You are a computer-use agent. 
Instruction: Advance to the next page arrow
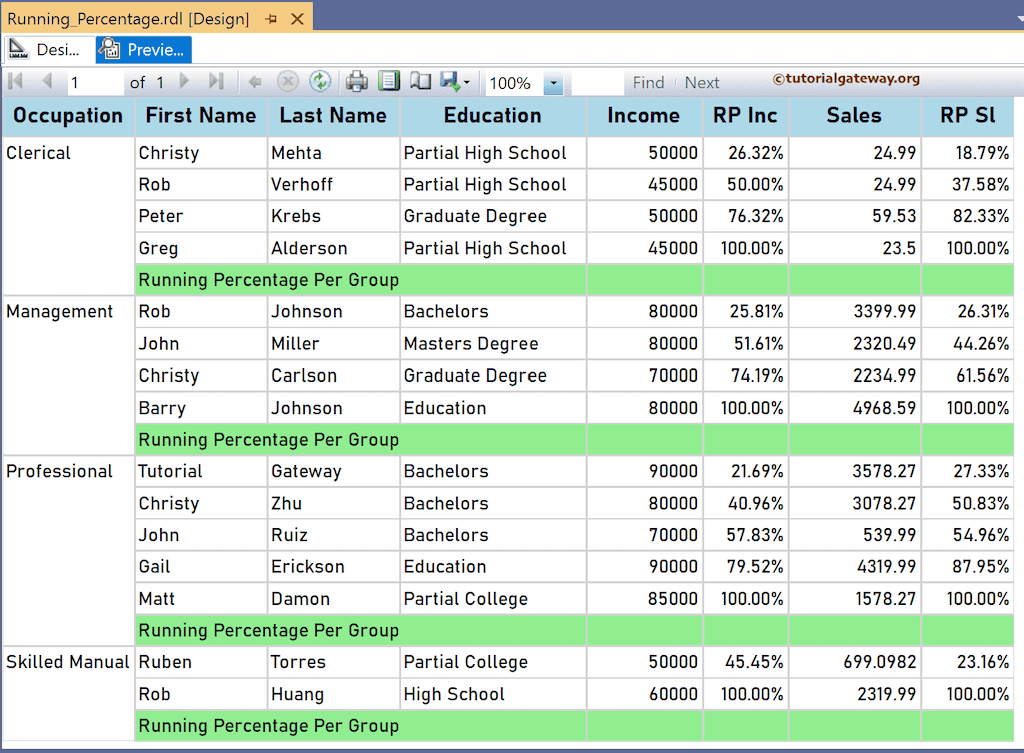point(183,84)
